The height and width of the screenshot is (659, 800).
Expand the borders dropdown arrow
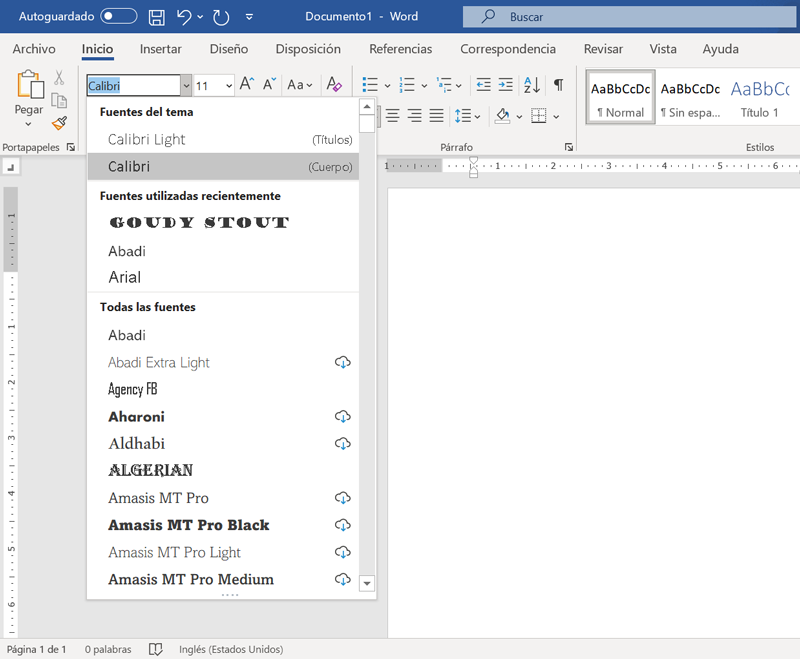coord(556,117)
